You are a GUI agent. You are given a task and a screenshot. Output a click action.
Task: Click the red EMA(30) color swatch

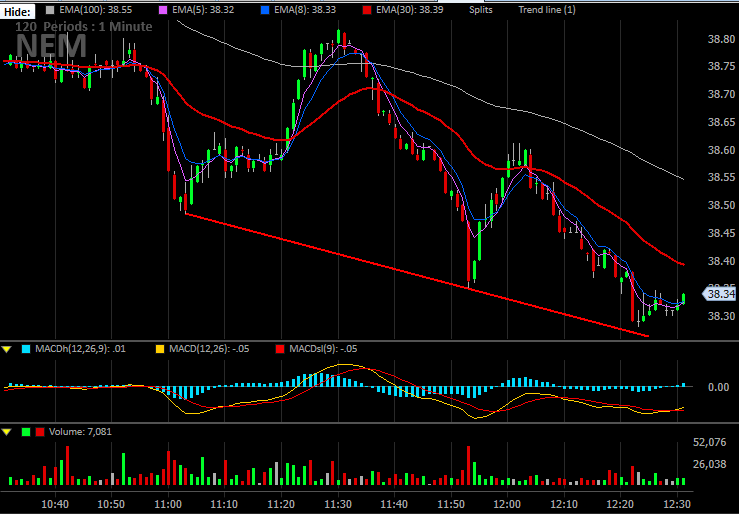tap(368, 9)
